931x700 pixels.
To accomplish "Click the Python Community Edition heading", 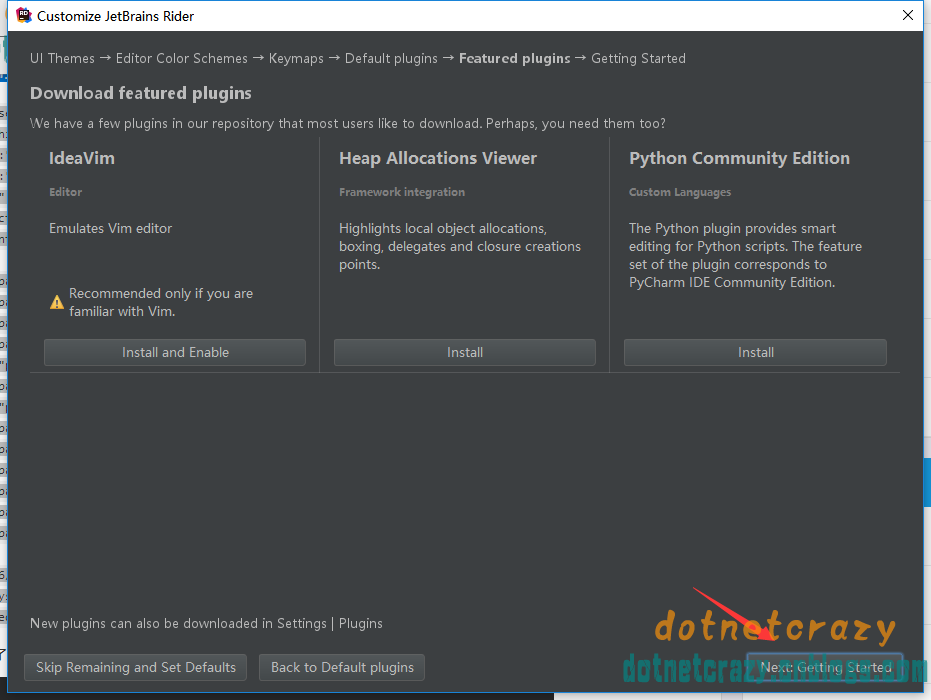I will tap(739, 158).
